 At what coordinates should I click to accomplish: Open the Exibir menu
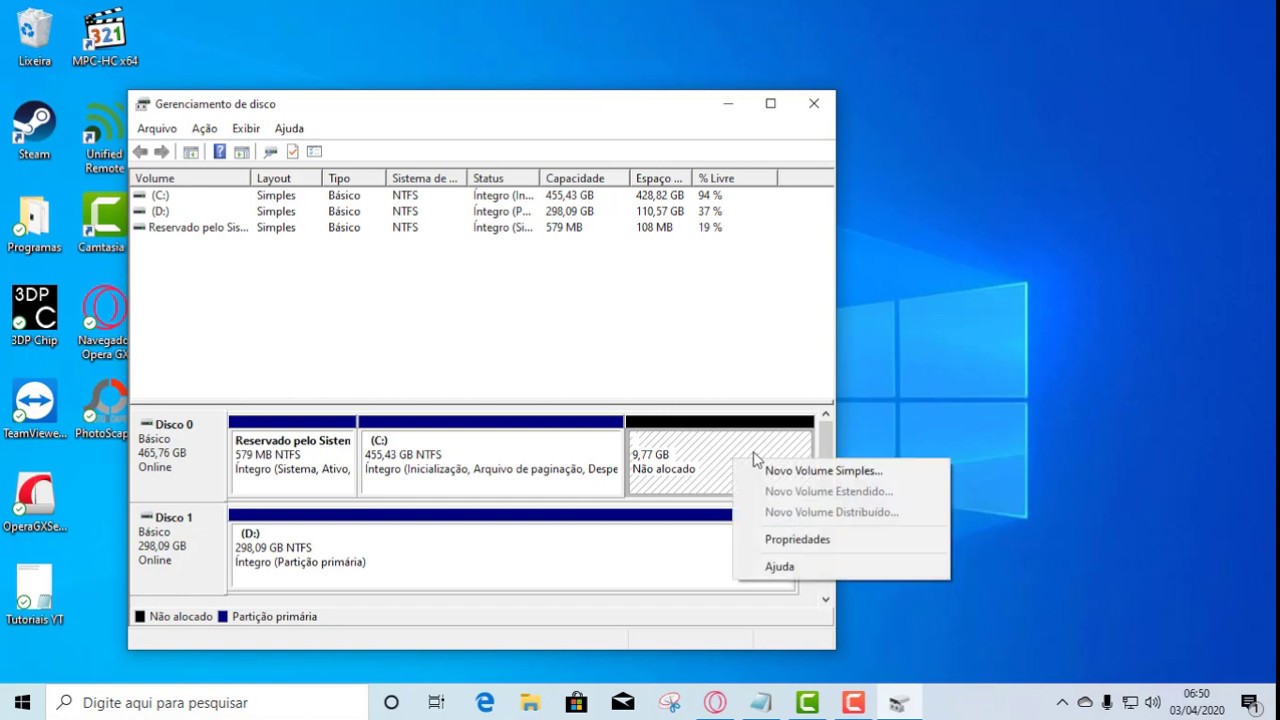coord(246,128)
